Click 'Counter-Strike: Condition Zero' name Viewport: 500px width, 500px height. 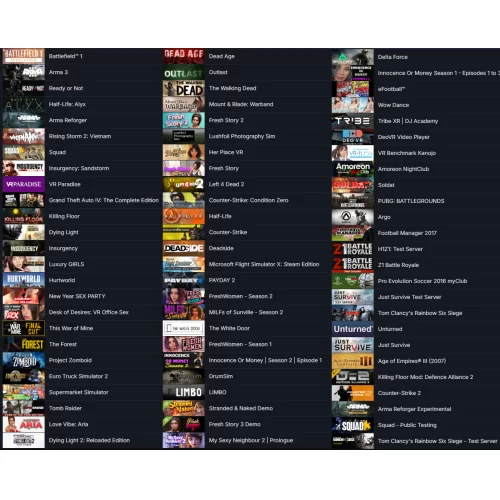point(249,200)
